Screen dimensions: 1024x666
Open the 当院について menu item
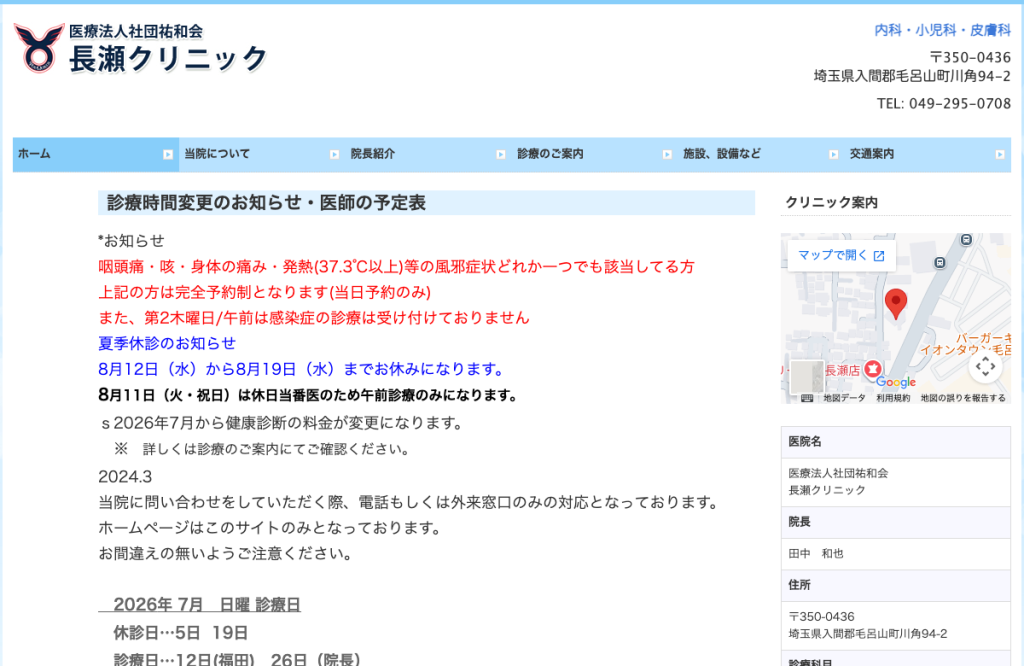click(263, 155)
